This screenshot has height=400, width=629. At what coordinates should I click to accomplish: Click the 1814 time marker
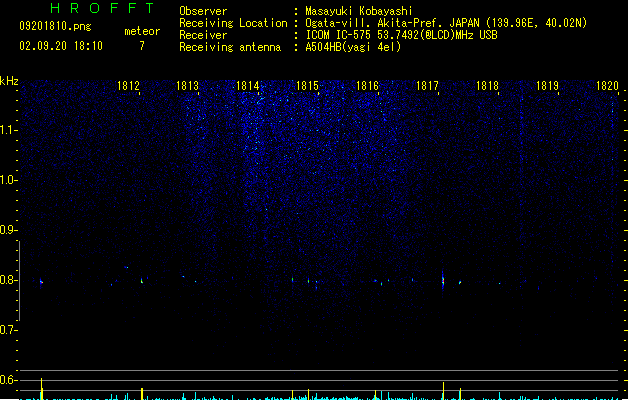click(x=248, y=86)
